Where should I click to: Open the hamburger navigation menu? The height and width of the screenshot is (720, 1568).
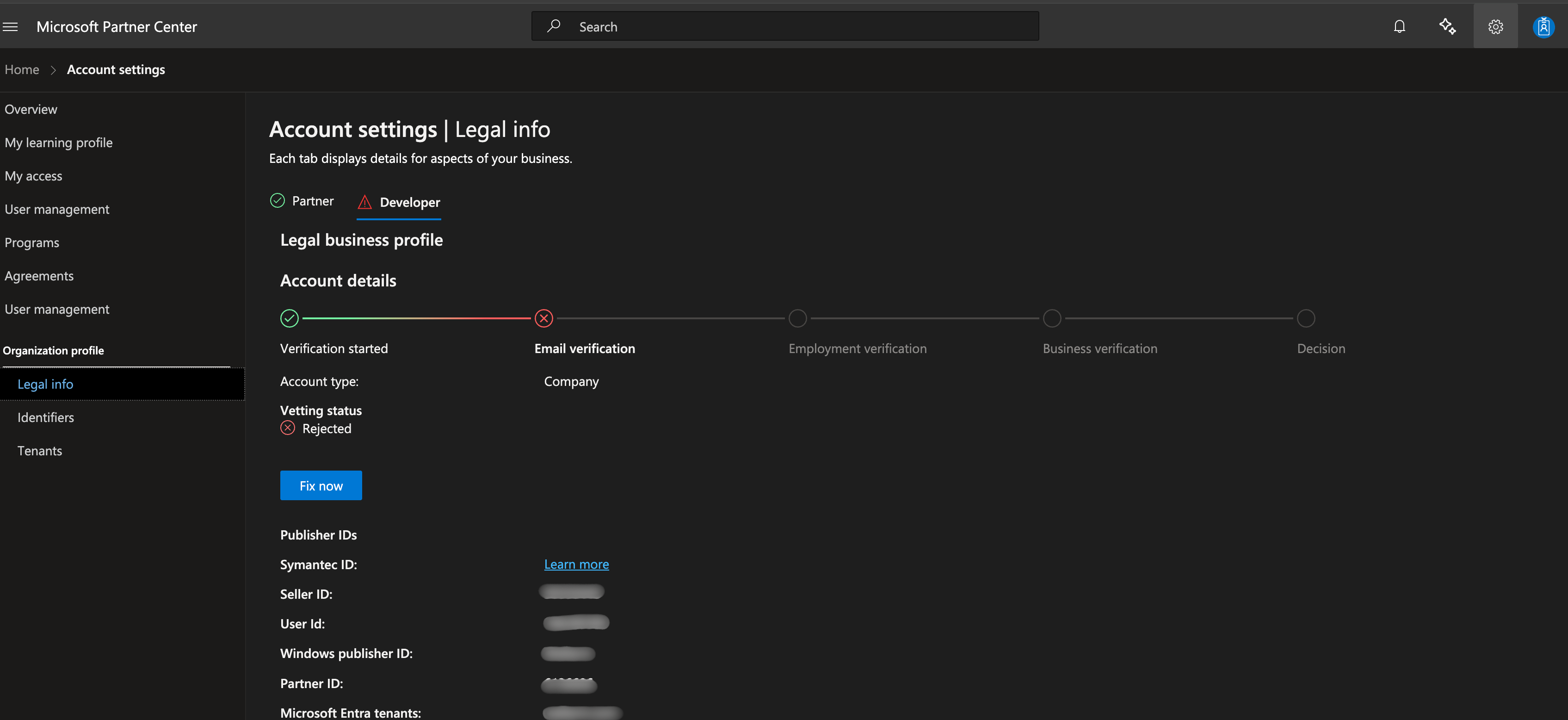(x=10, y=27)
